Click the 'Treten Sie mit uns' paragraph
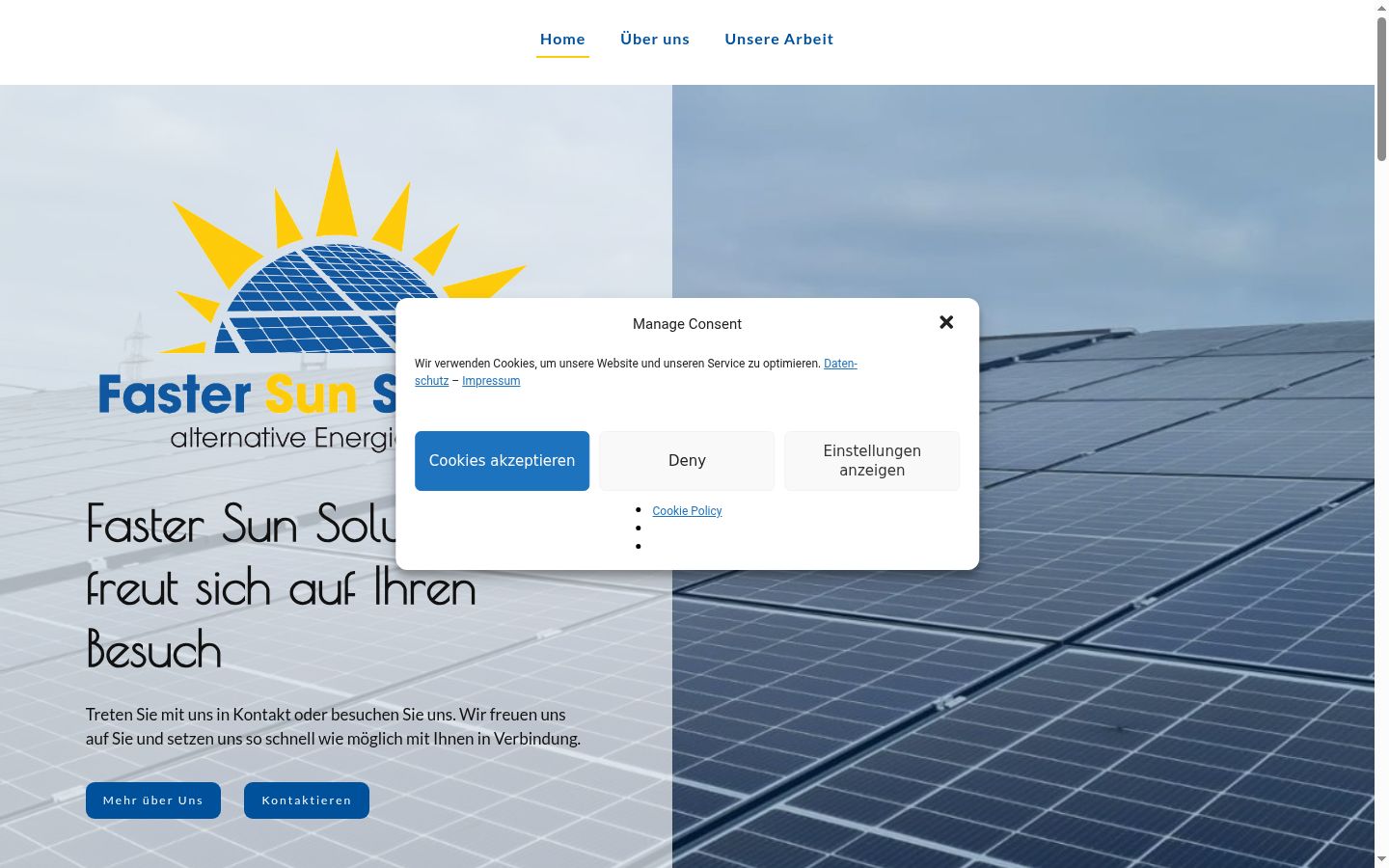Image resolution: width=1389 pixels, height=868 pixels. click(x=333, y=726)
